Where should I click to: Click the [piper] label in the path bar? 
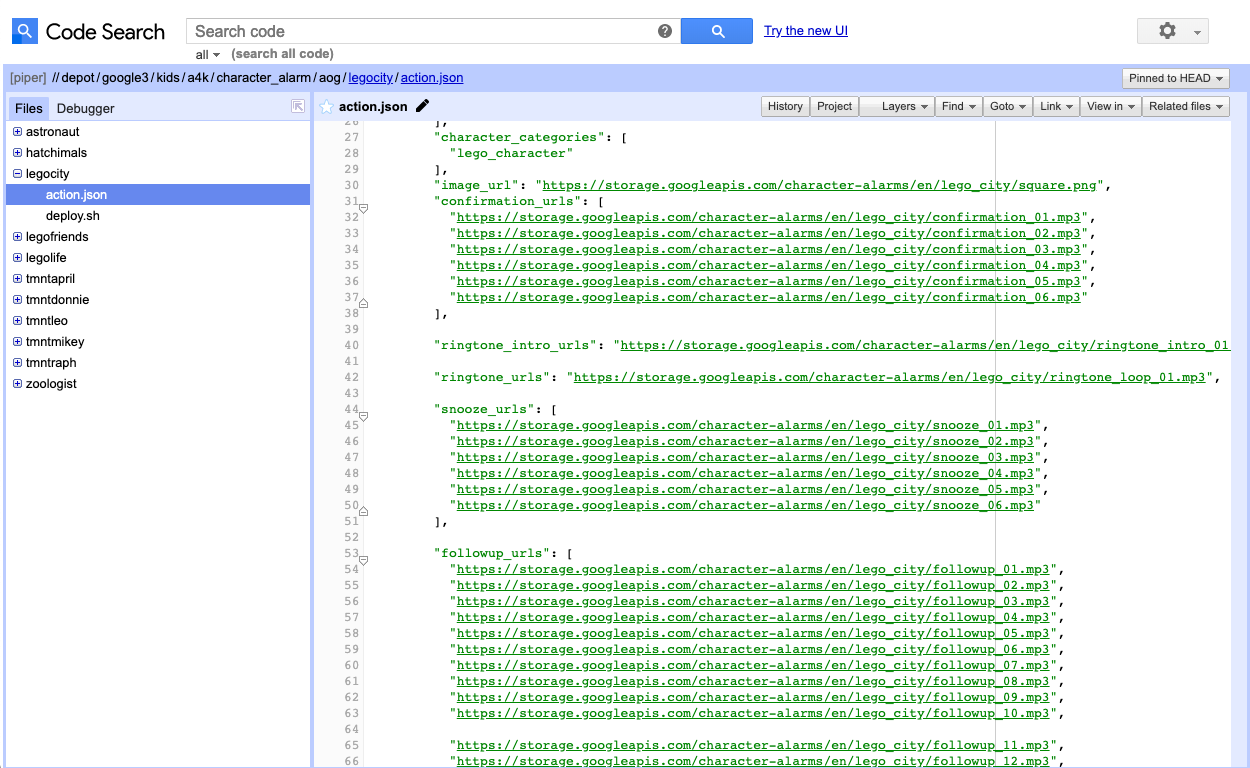[28, 78]
